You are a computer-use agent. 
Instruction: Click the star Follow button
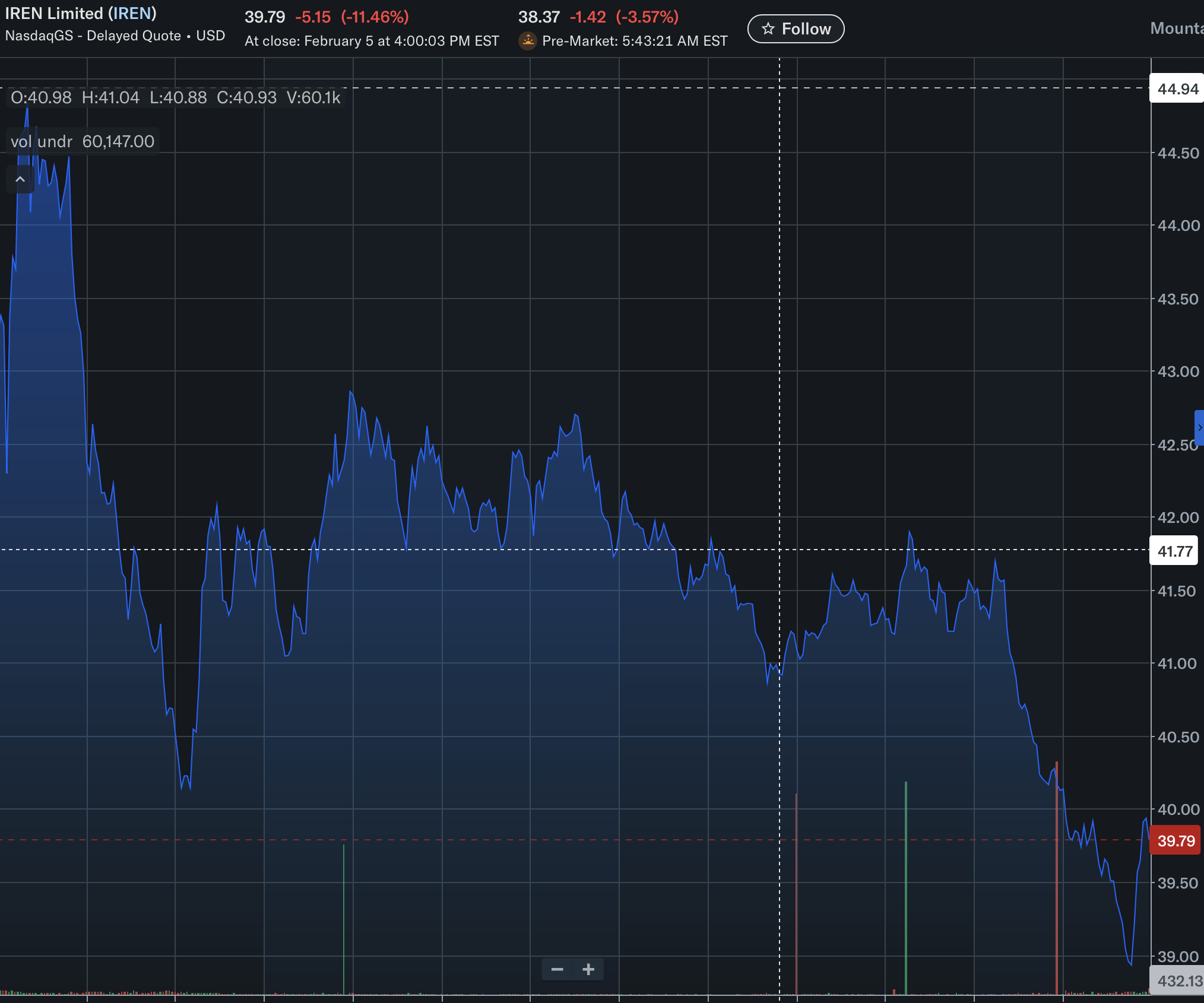click(x=796, y=29)
